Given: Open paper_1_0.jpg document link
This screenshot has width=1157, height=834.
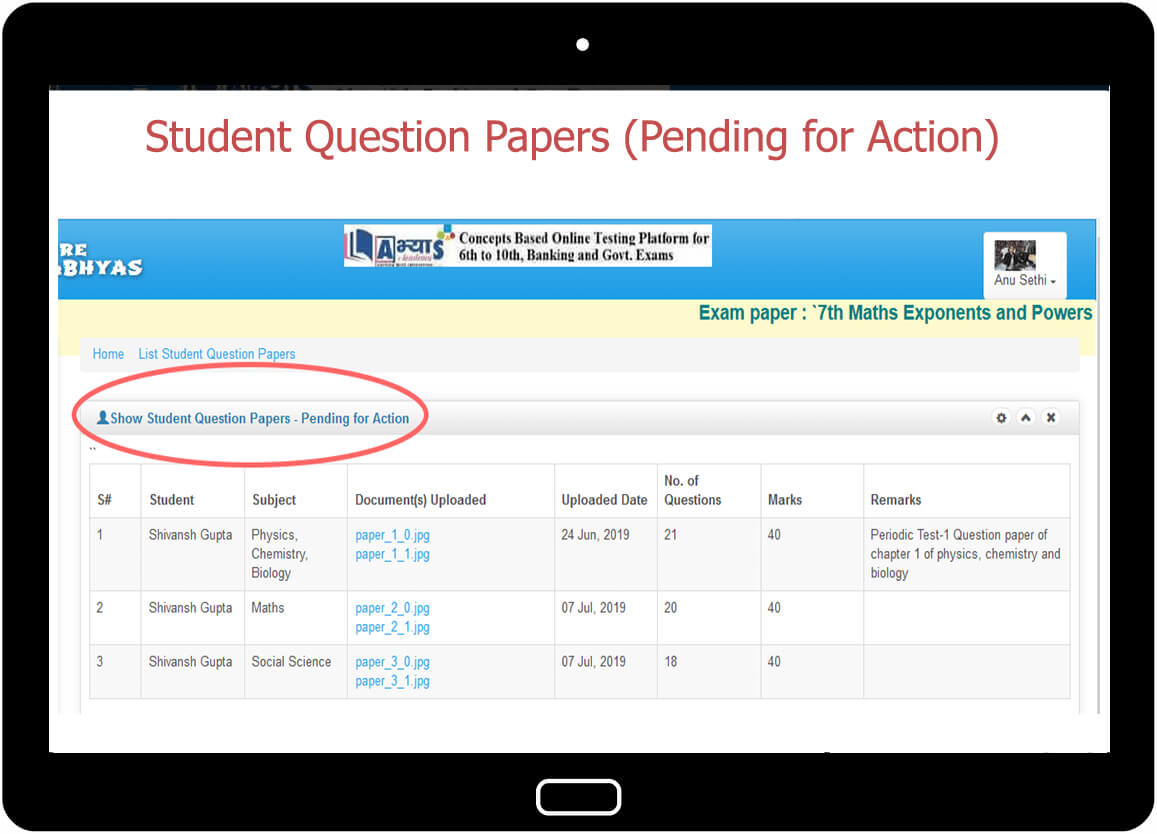Looking at the screenshot, I should click(x=392, y=536).
